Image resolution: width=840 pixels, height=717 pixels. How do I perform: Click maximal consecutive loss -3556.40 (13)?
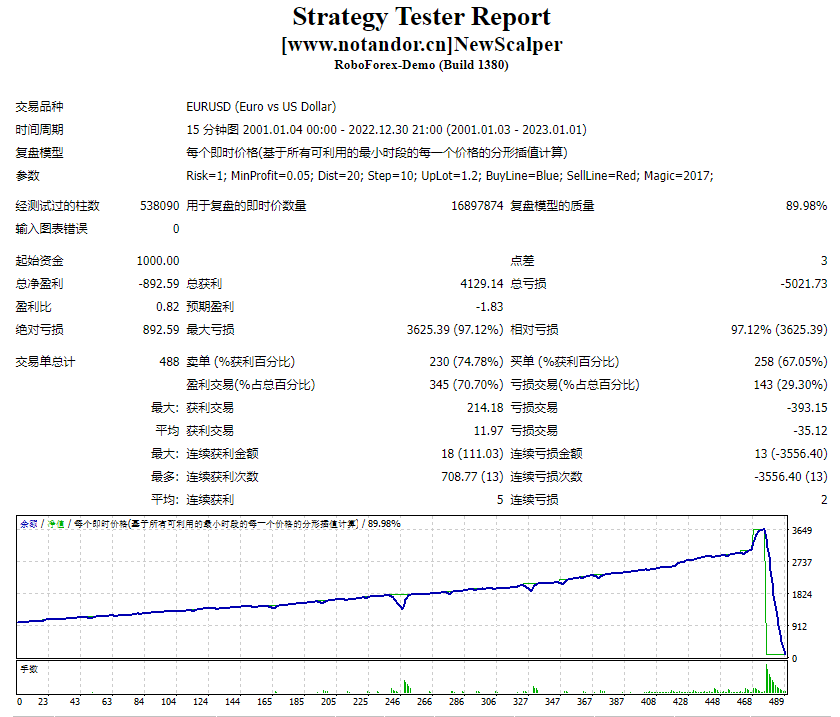click(x=791, y=477)
